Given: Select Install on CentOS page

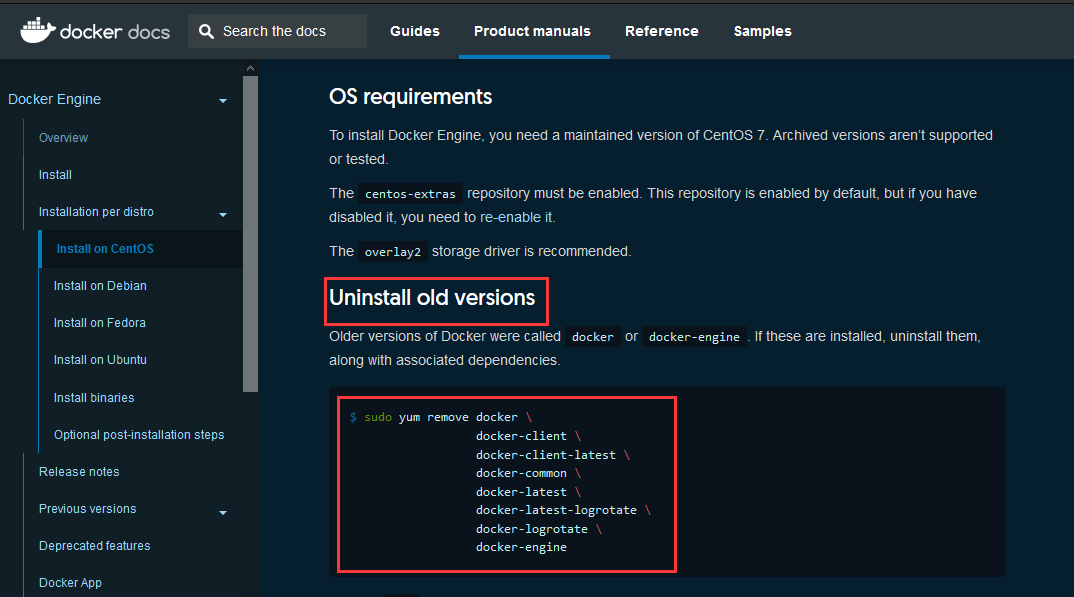Looking at the screenshot, I should (x=105, y=249).
